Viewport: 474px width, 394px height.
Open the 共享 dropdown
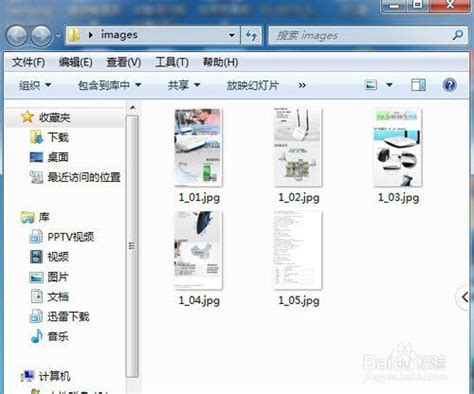coord(184,85)
